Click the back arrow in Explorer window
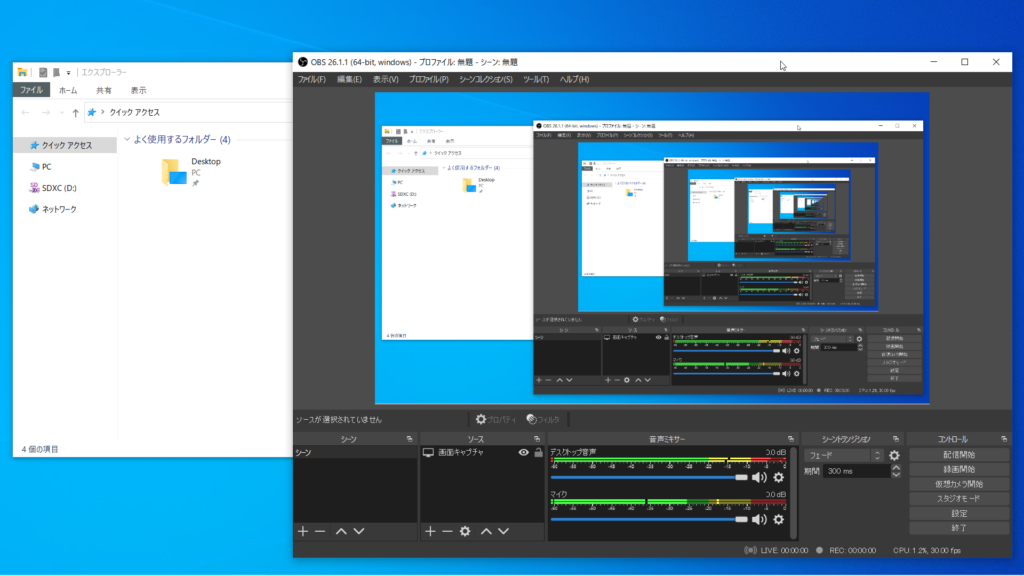Image resolution: width=1024 pixels, height=576 pixels. coord(25,112)
